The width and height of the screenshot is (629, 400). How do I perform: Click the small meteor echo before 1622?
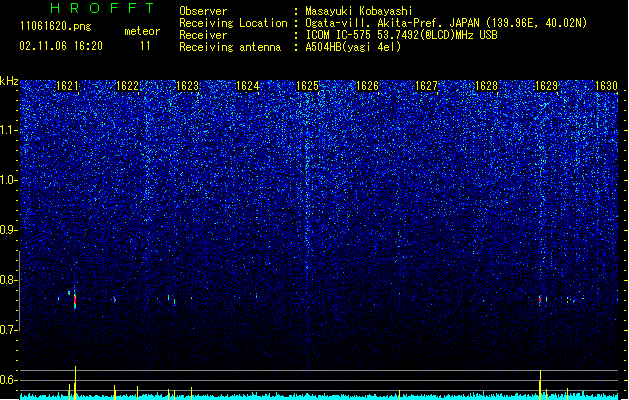(x=114, y=299)
